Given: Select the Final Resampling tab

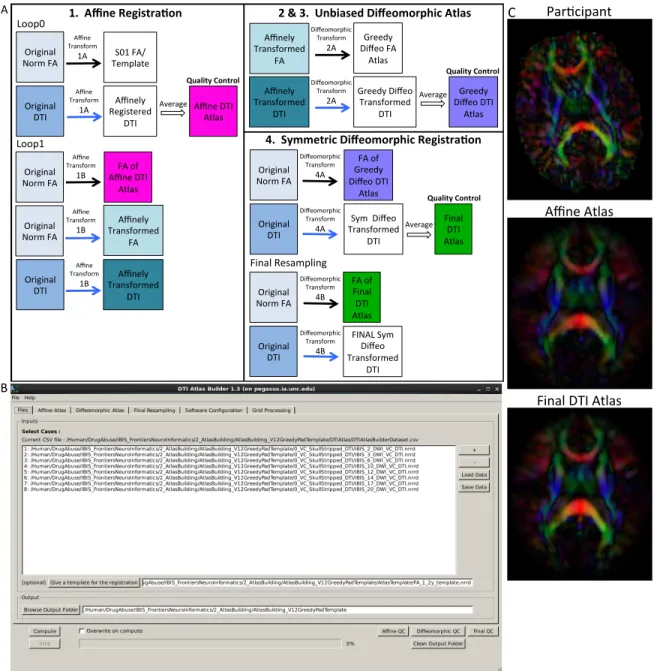Looking at the screenshot, I should (x=155, y=410).
